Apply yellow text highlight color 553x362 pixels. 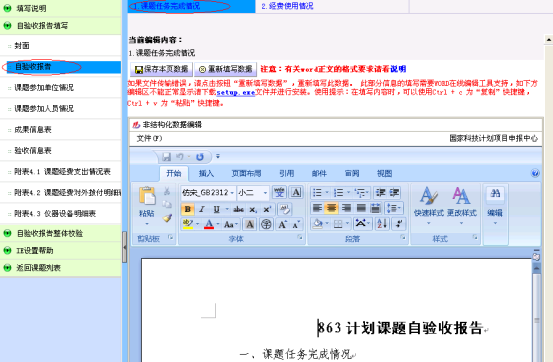point(188,224)
